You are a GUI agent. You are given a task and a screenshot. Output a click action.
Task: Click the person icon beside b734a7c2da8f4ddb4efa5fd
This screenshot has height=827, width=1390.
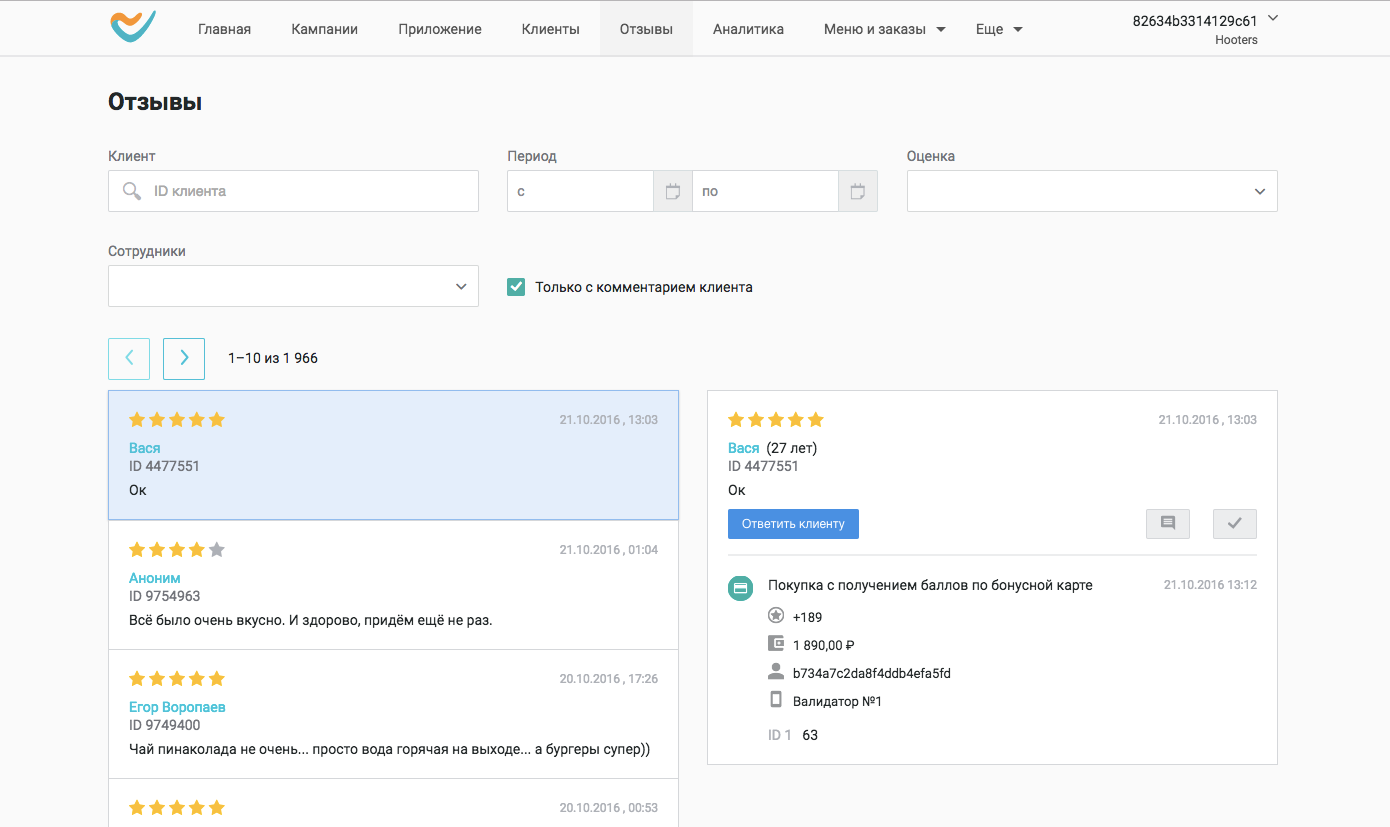point(776,672)
